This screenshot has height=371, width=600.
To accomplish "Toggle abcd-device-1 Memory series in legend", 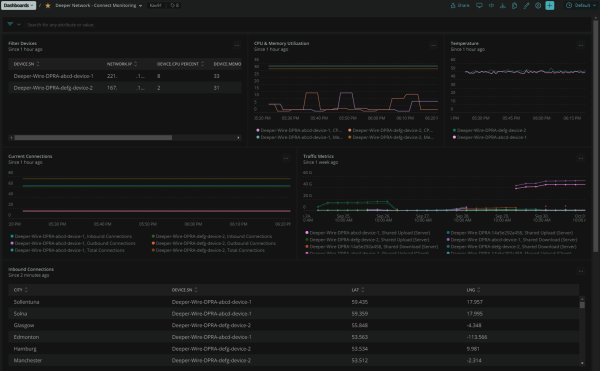I will point(299,137).
